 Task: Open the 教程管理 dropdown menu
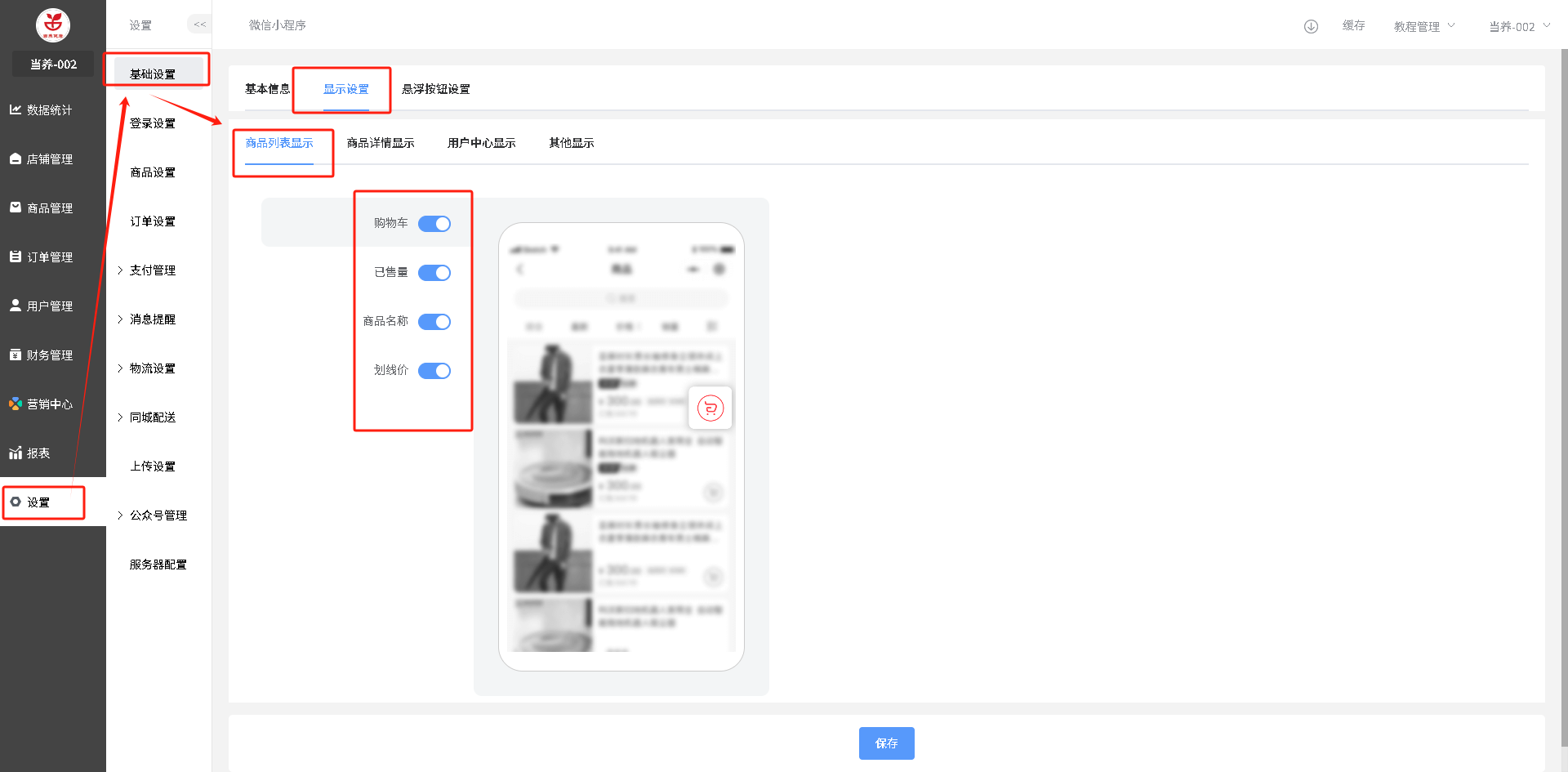click(1423, 26)
